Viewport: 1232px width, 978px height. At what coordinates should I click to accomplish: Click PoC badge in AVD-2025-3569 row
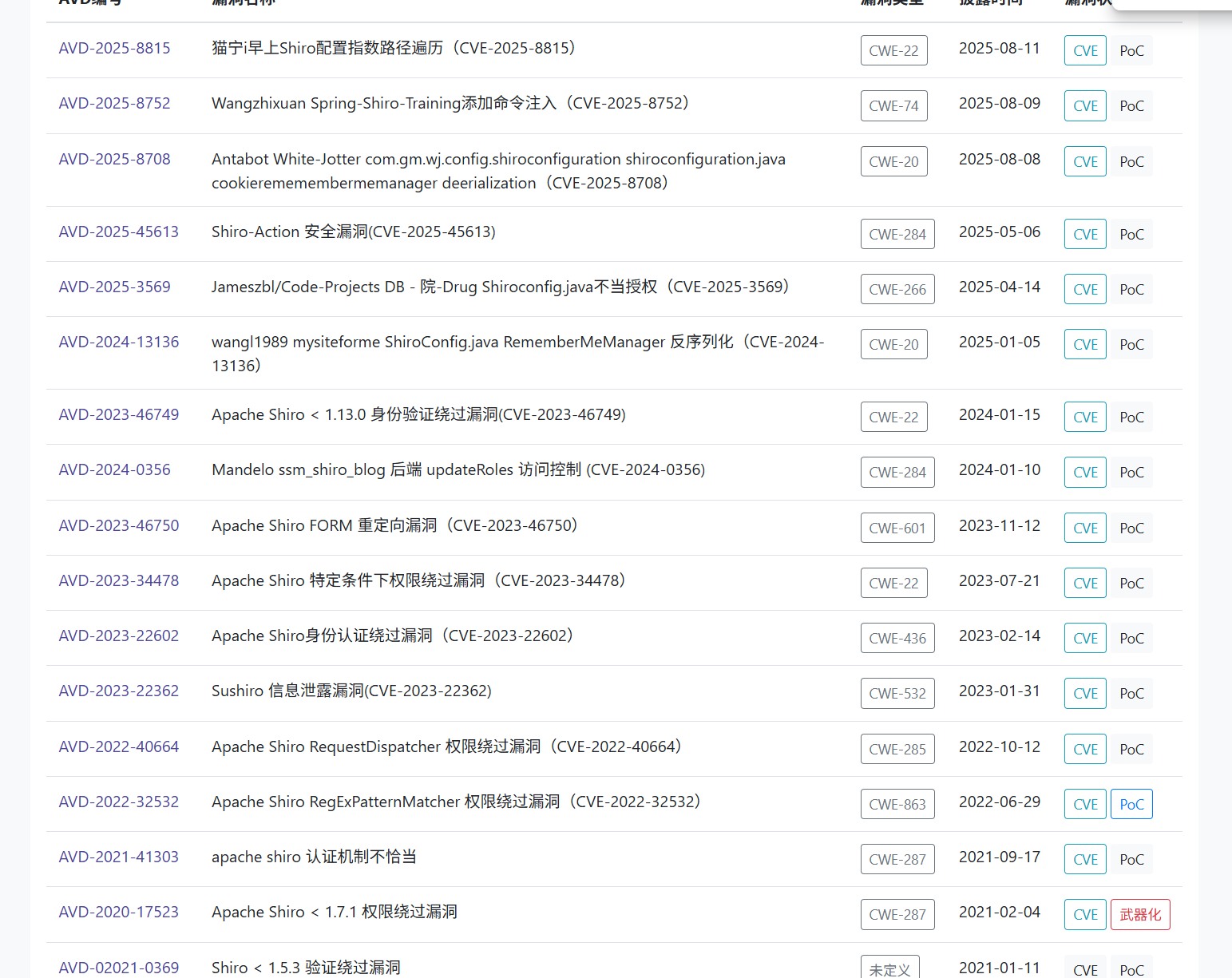(x=1131, y=289)
